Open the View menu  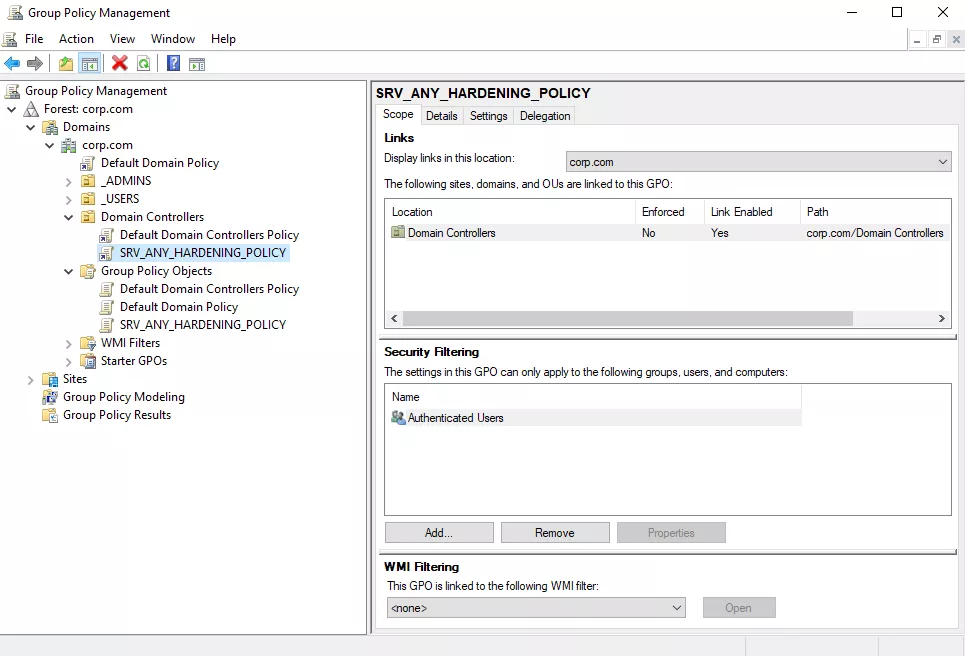(122, 39)
